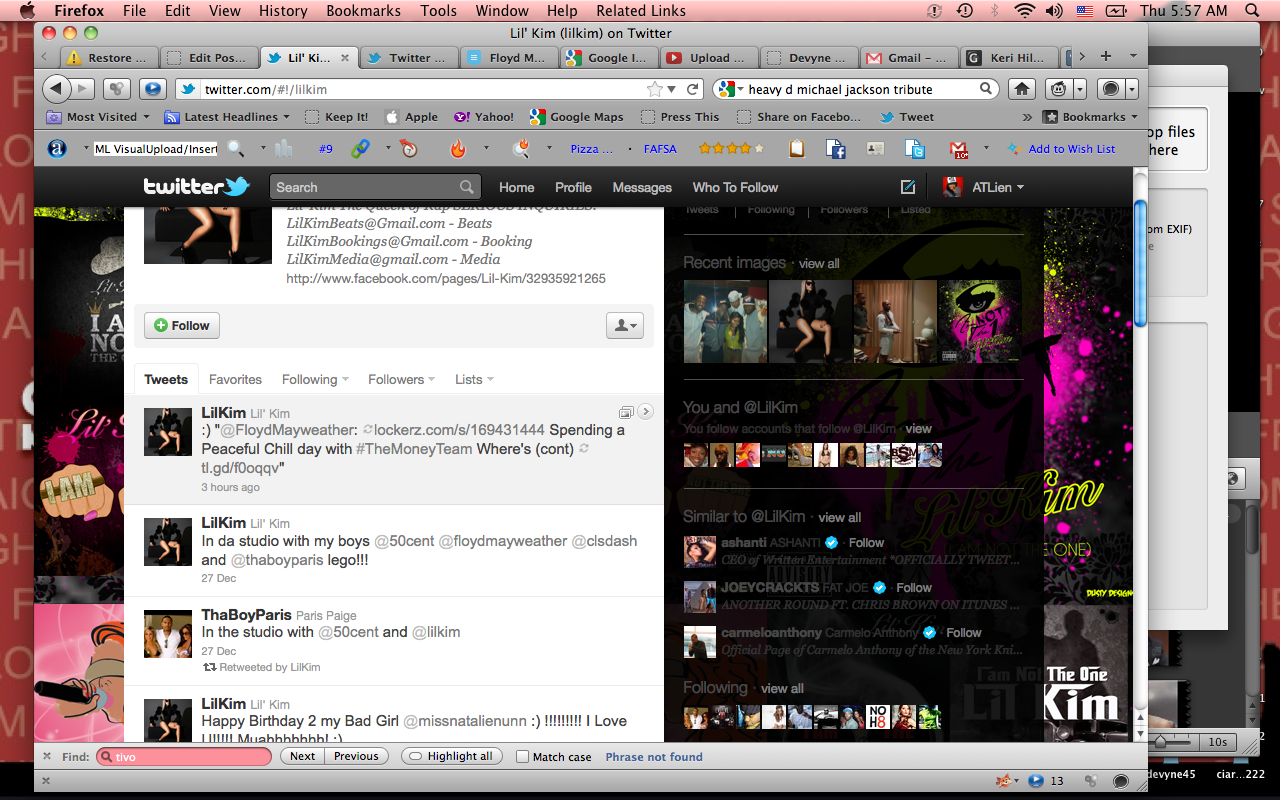Close the find bar
The image size is (1280, 800).
(45, 757)
